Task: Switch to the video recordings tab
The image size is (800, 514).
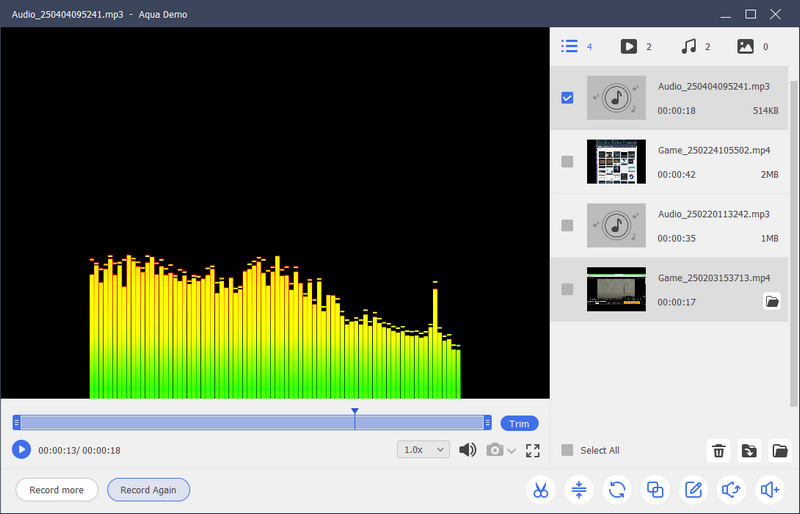Action: pos(636,46)
